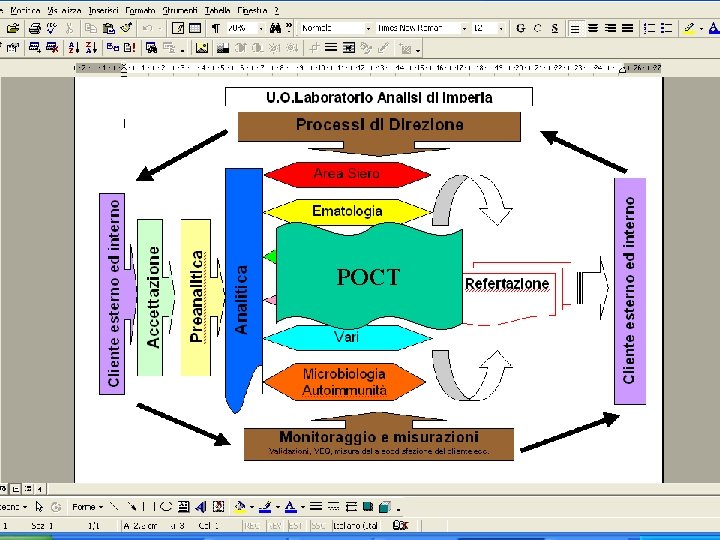Open the arrow style menu
720x540 pixels.
pos(351,507)
